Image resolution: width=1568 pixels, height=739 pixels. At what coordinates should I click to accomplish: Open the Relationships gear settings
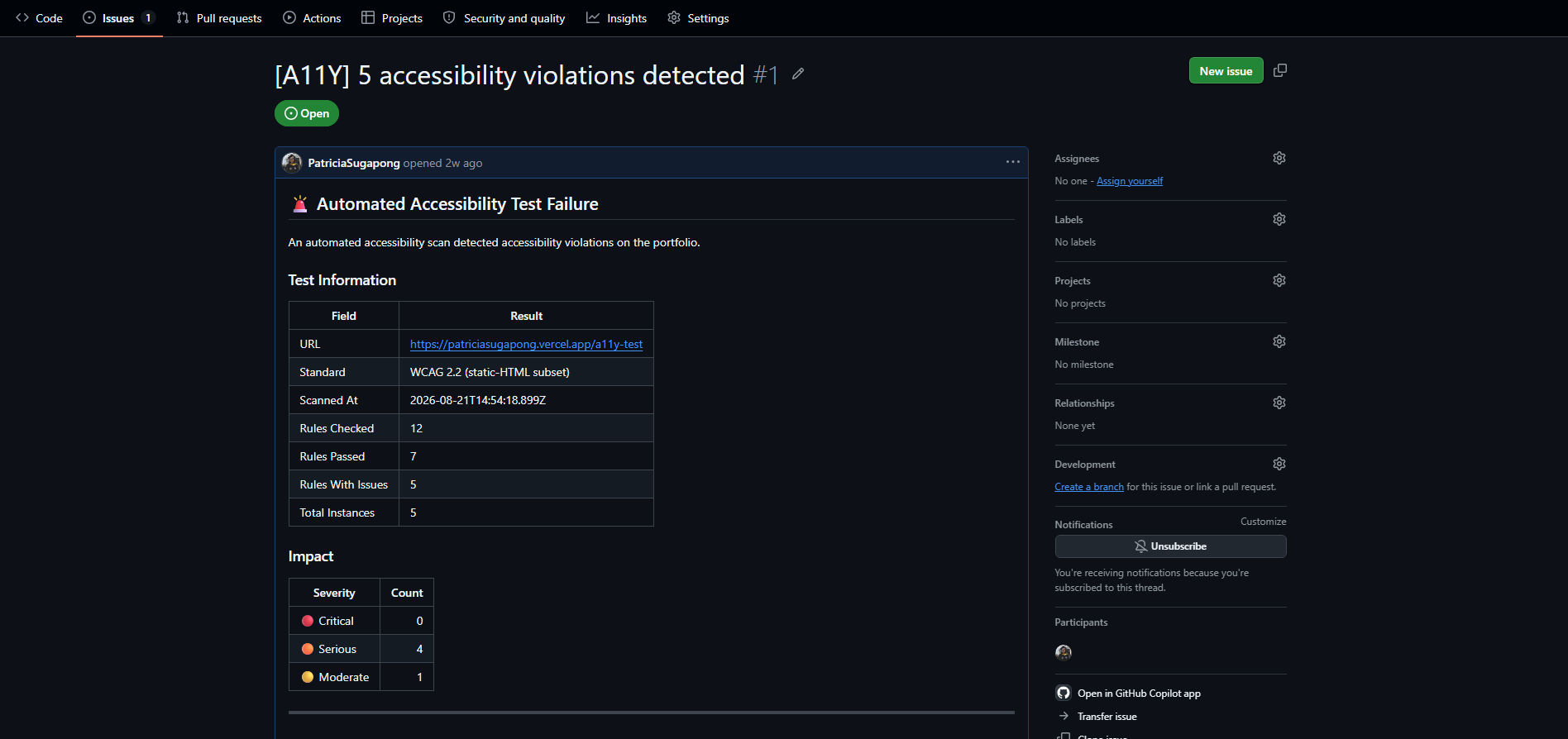1279,403
